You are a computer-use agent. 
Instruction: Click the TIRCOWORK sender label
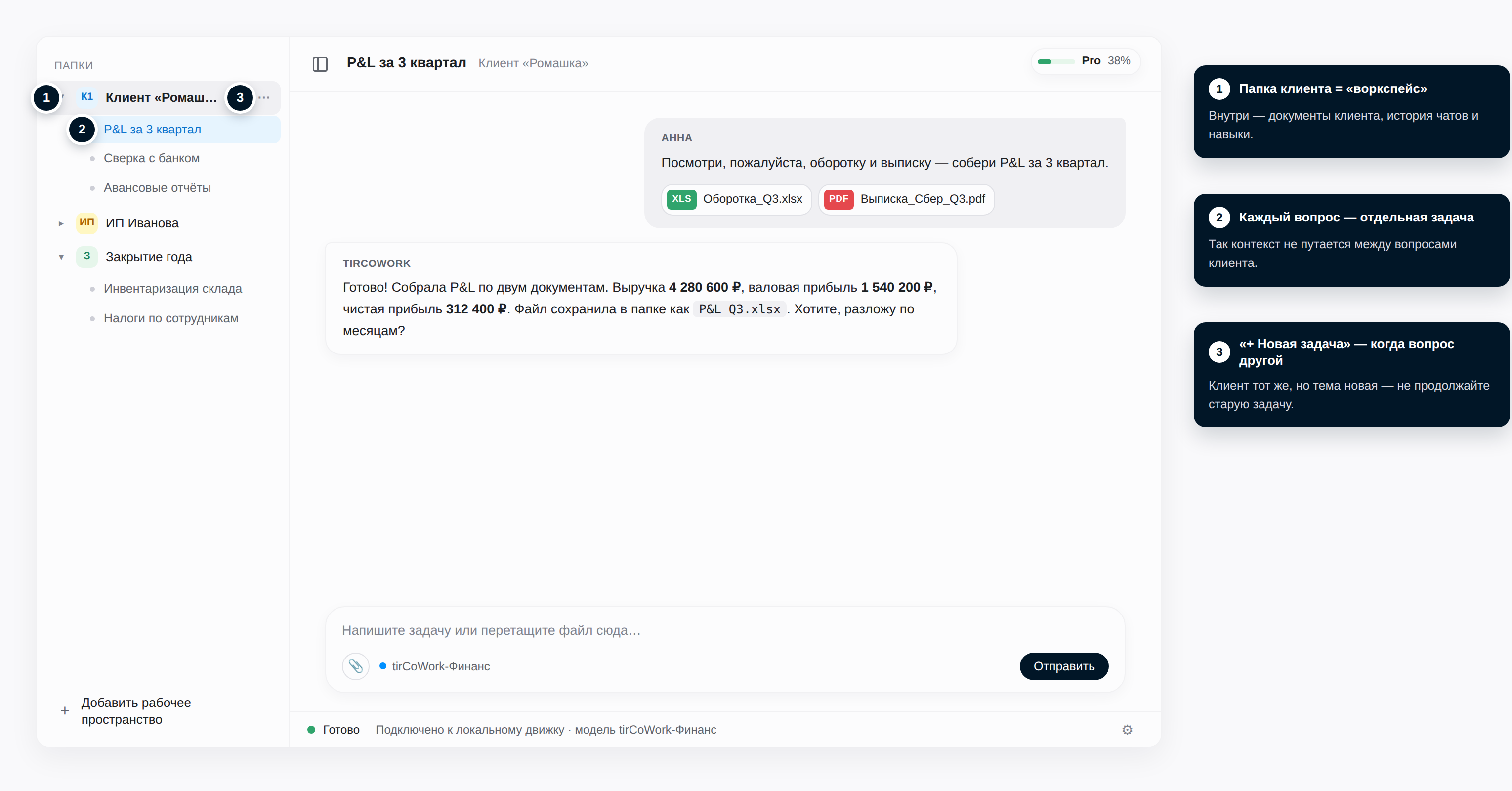(x=376, y=264)
